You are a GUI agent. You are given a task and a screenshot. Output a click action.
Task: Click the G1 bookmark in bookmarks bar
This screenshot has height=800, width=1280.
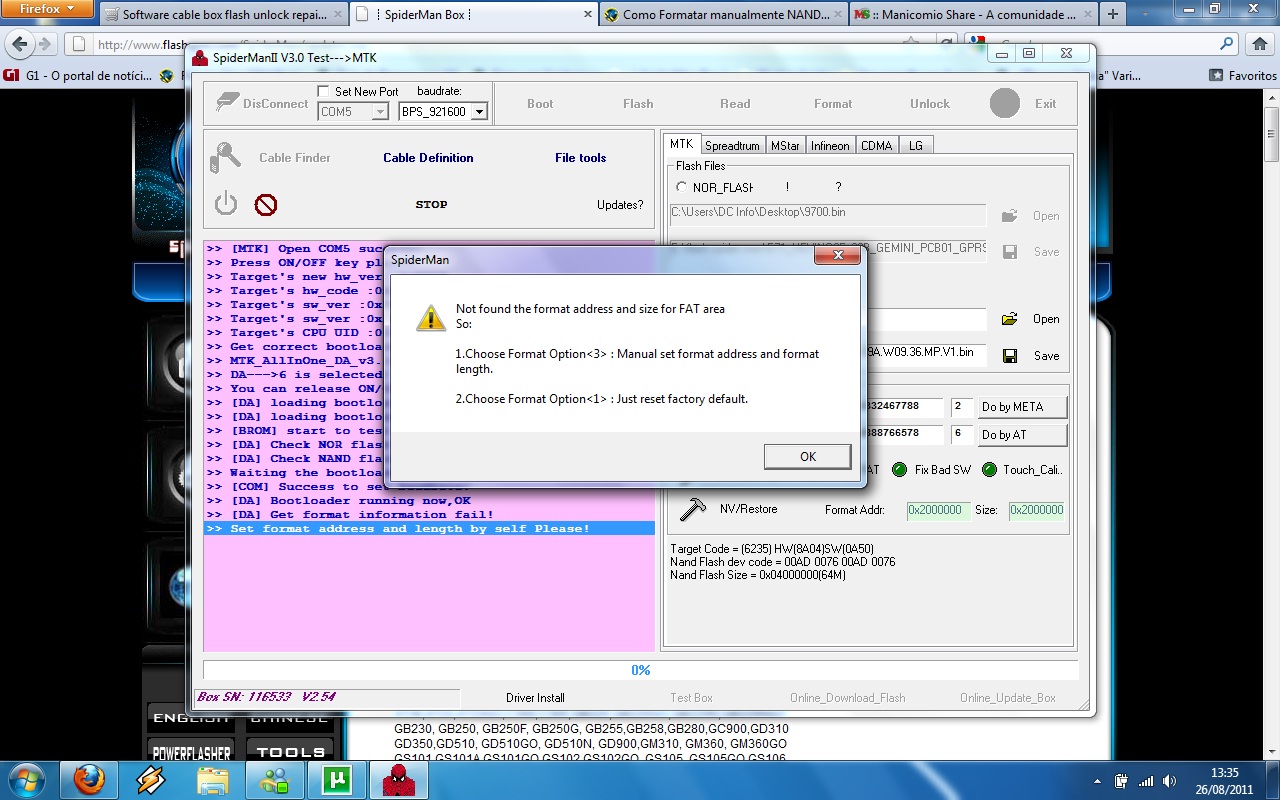(x=78, y=76)
